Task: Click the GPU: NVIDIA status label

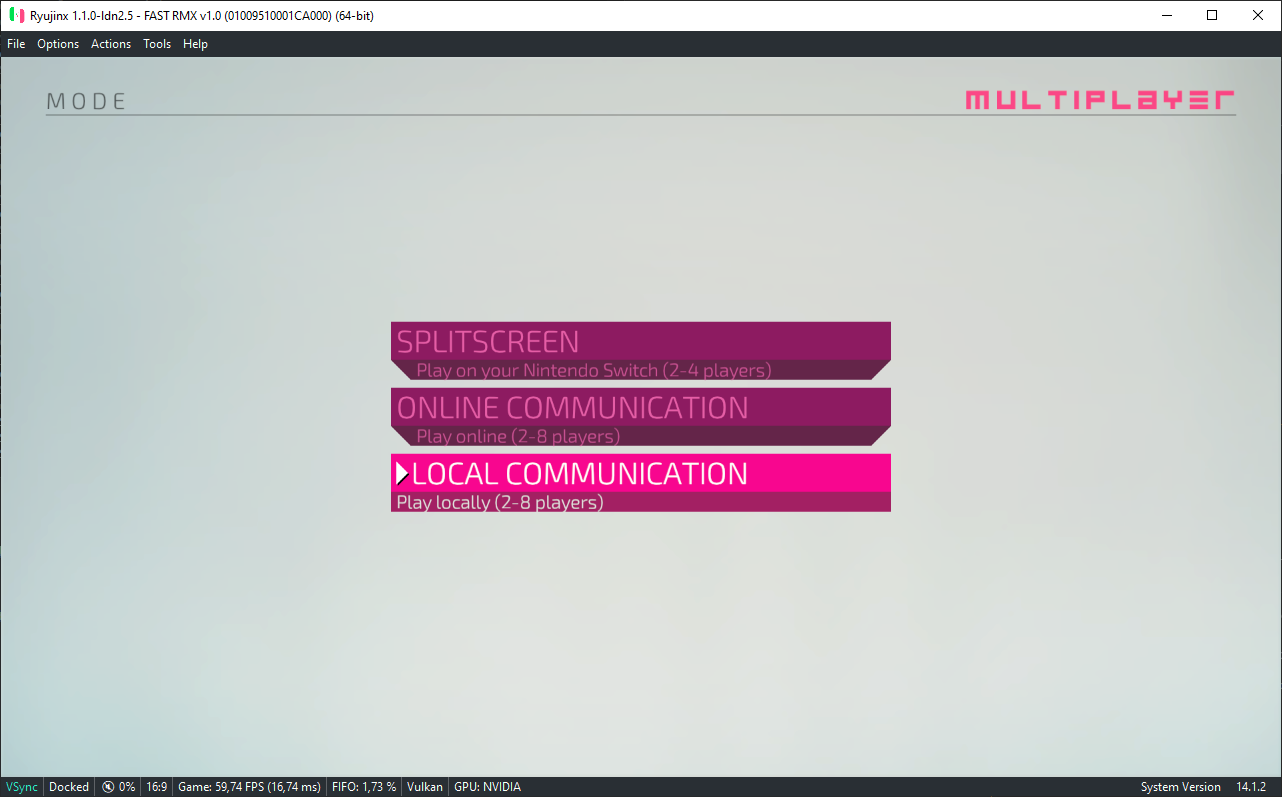Action: [x=487, y=787]
